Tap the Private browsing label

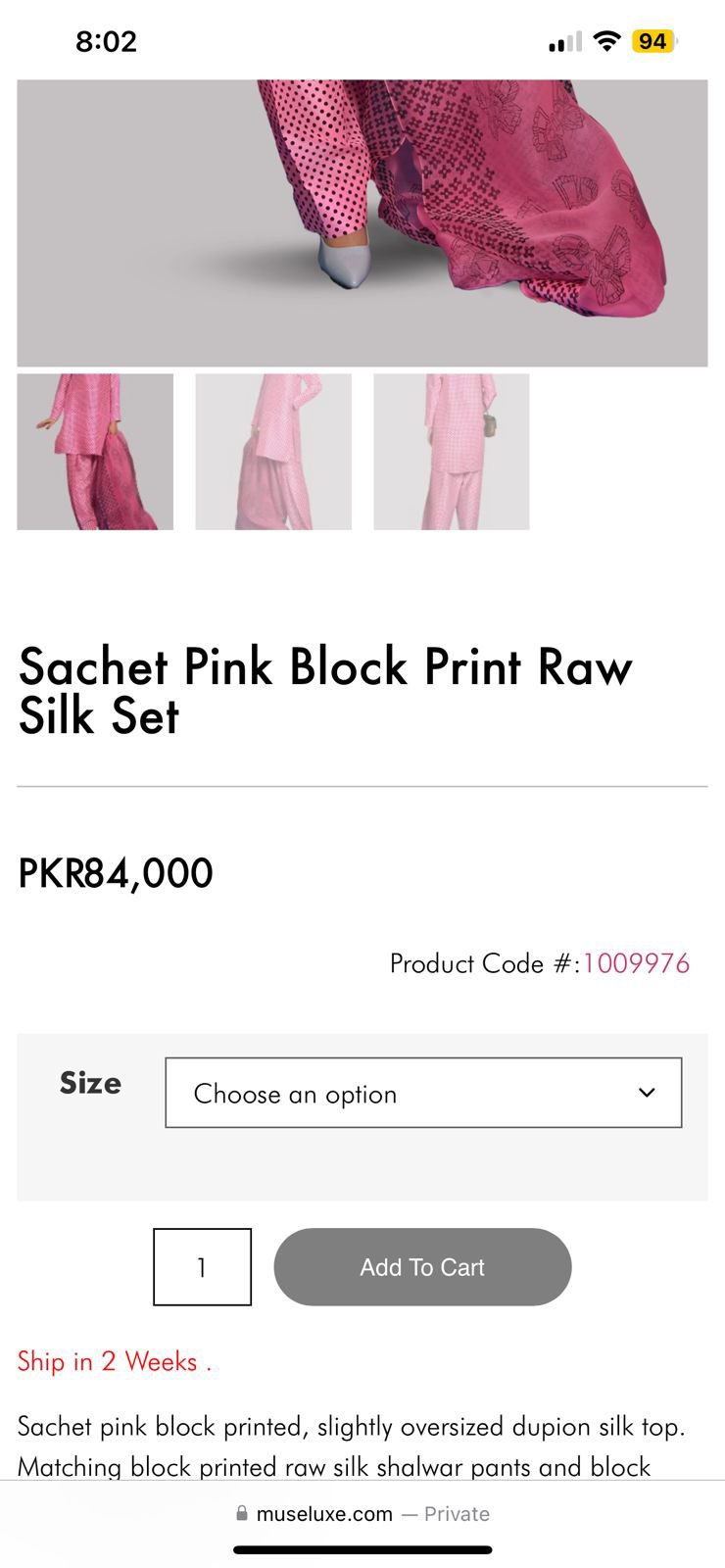(457, 1514)
